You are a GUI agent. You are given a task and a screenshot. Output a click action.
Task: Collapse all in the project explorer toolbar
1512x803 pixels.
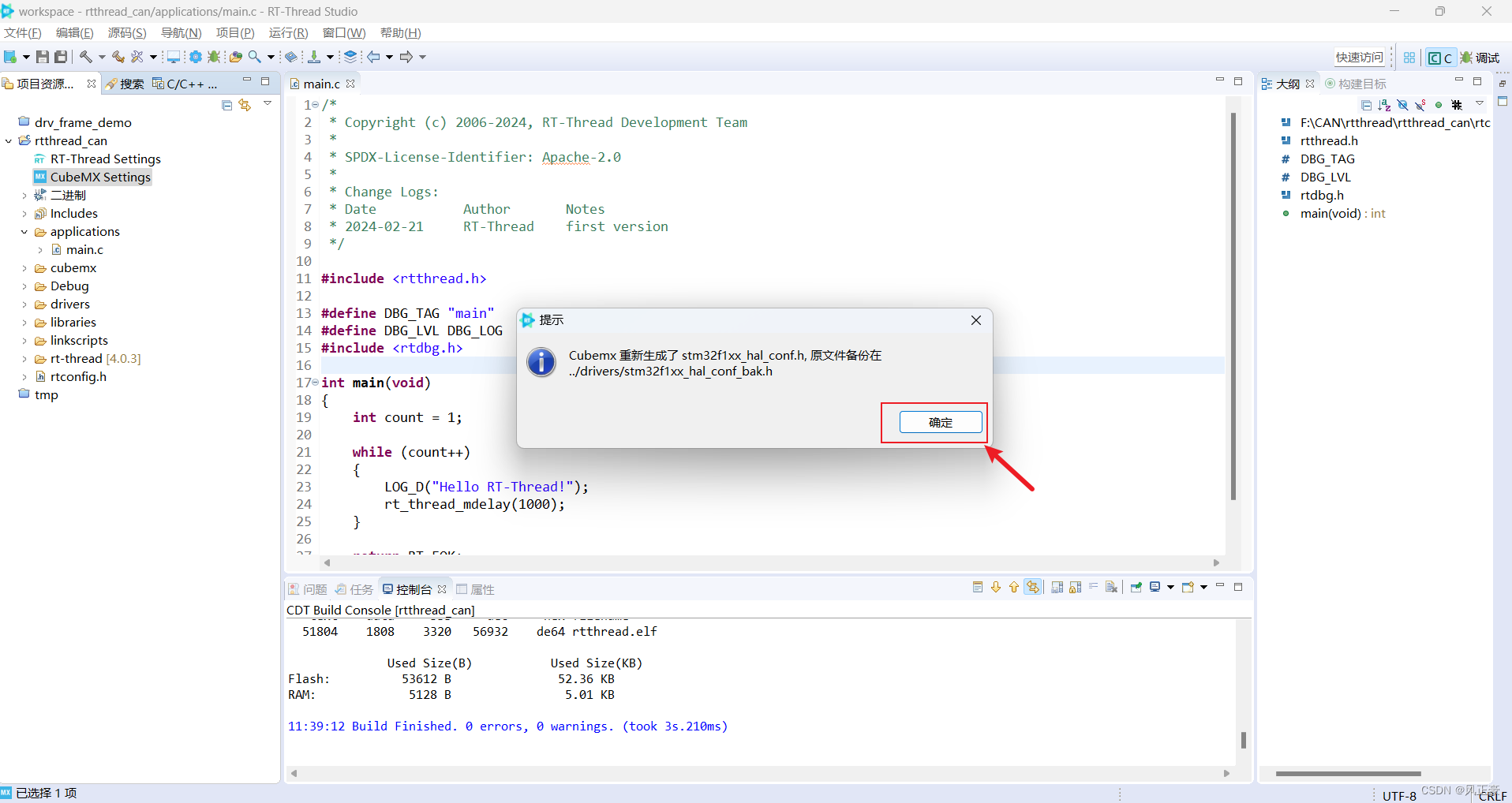point(227,105)
